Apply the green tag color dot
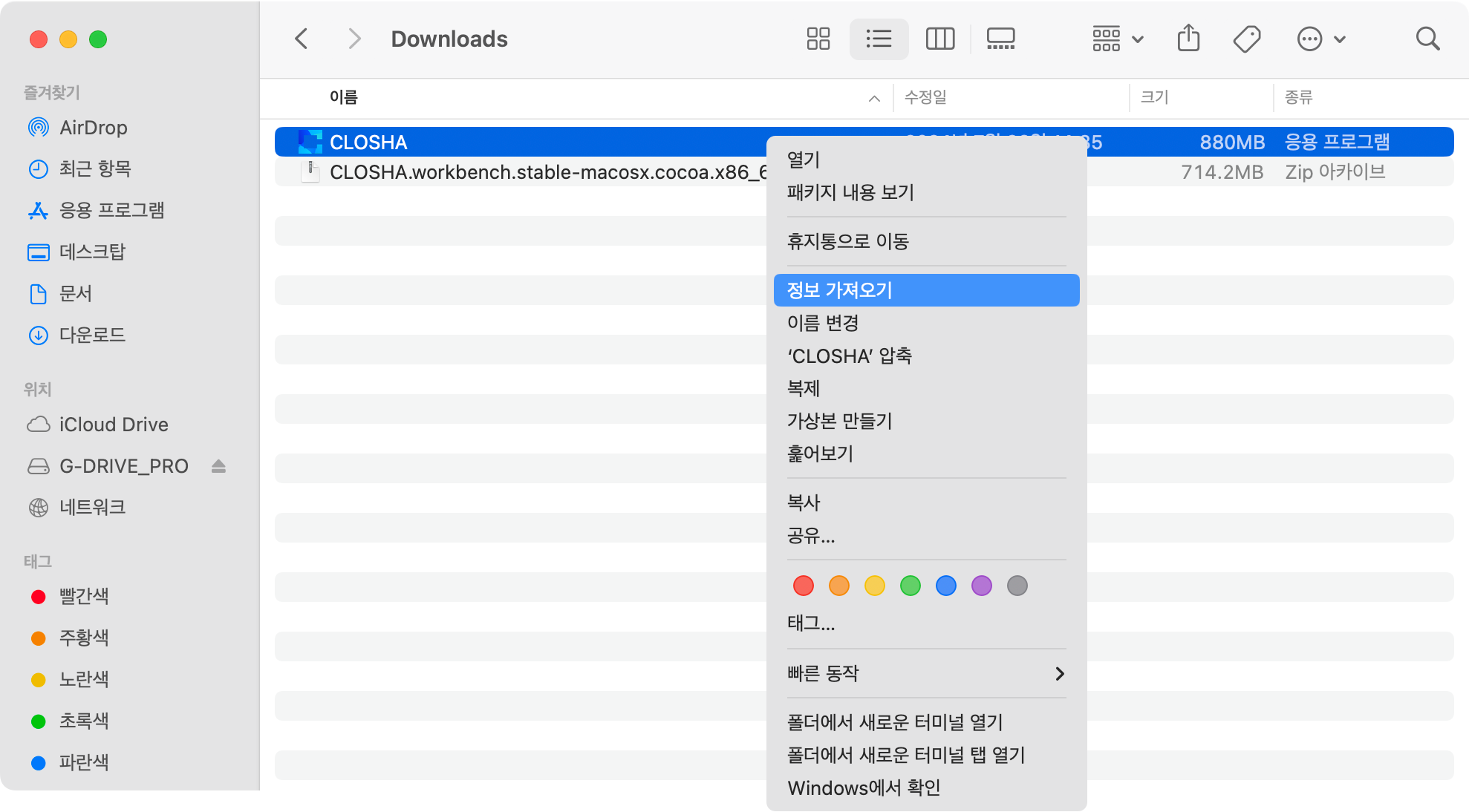The height and width of the screenshot is (812, 1469). [x=910, y=586]
